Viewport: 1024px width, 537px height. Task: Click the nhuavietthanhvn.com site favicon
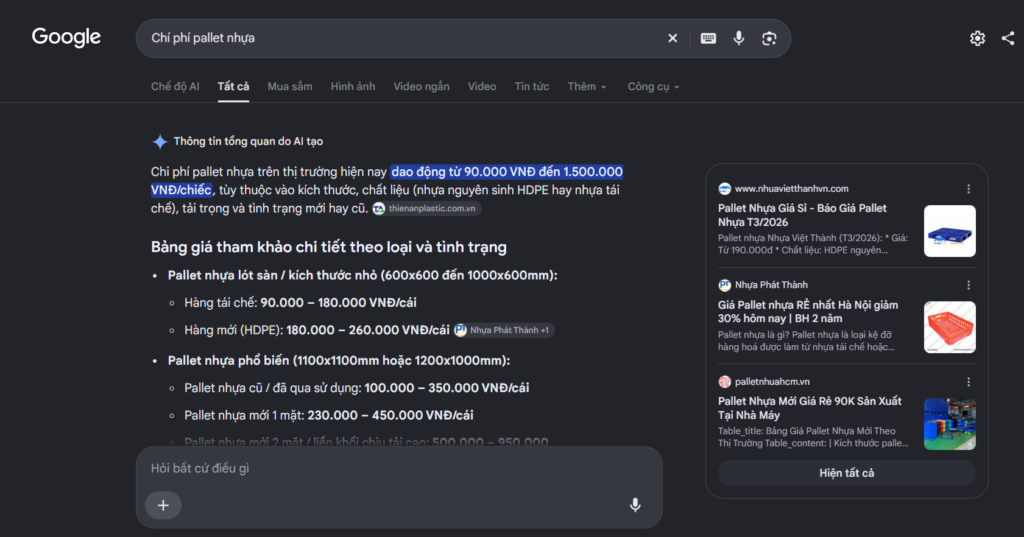pos(724,189)
